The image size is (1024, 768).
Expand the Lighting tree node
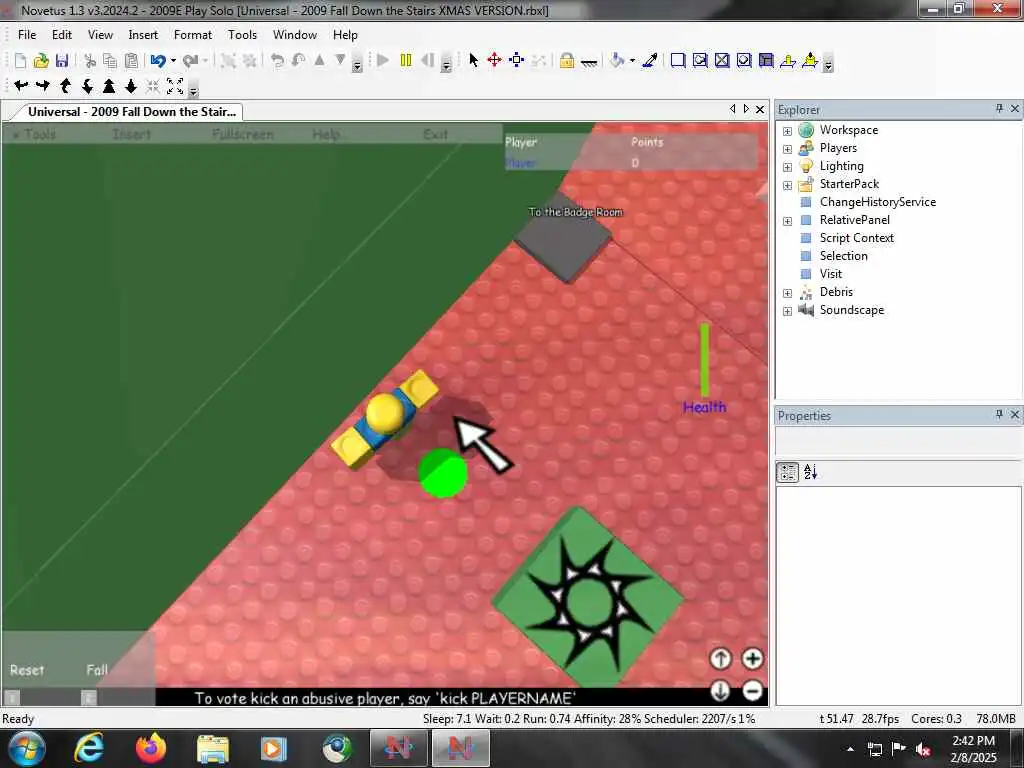click(787, 167)
